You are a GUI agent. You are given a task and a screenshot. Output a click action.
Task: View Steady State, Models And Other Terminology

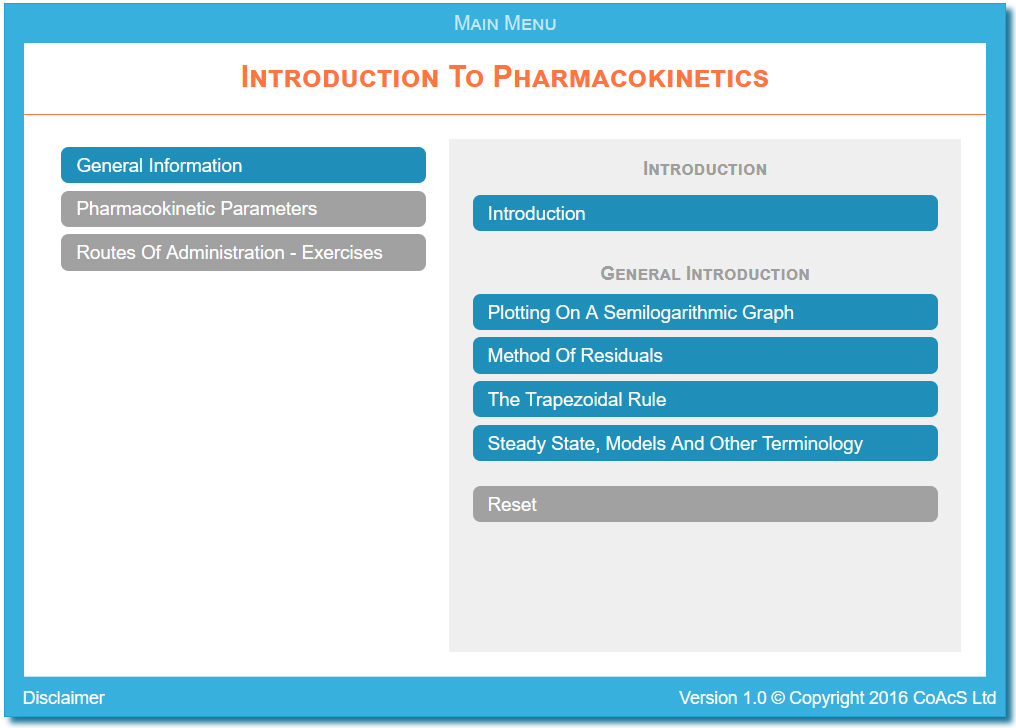point(705,443)
